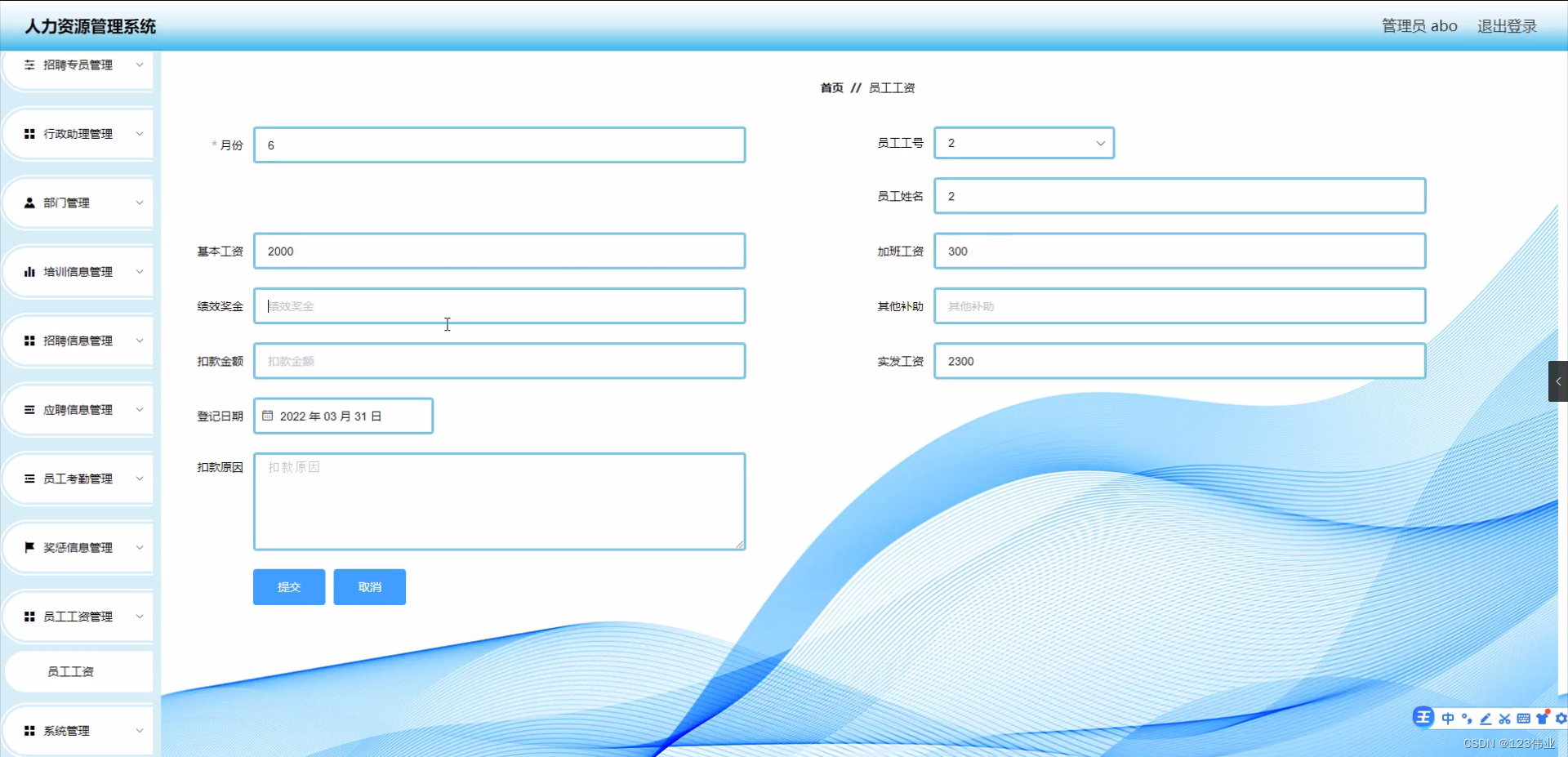Click the 培训信息管理 chart icon

pos(28,271)
